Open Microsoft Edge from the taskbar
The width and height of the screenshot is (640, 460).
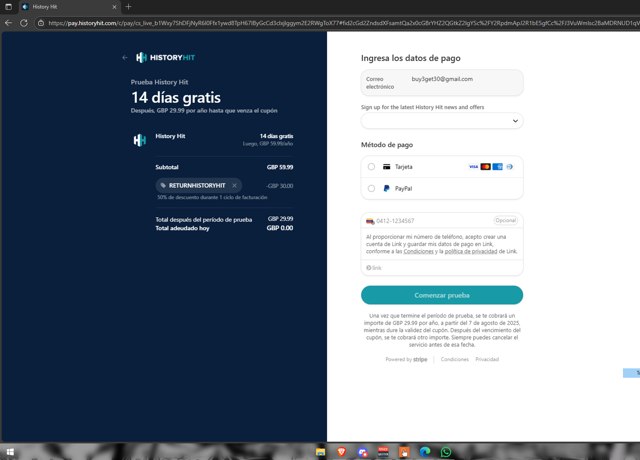(x=425, y=452)
